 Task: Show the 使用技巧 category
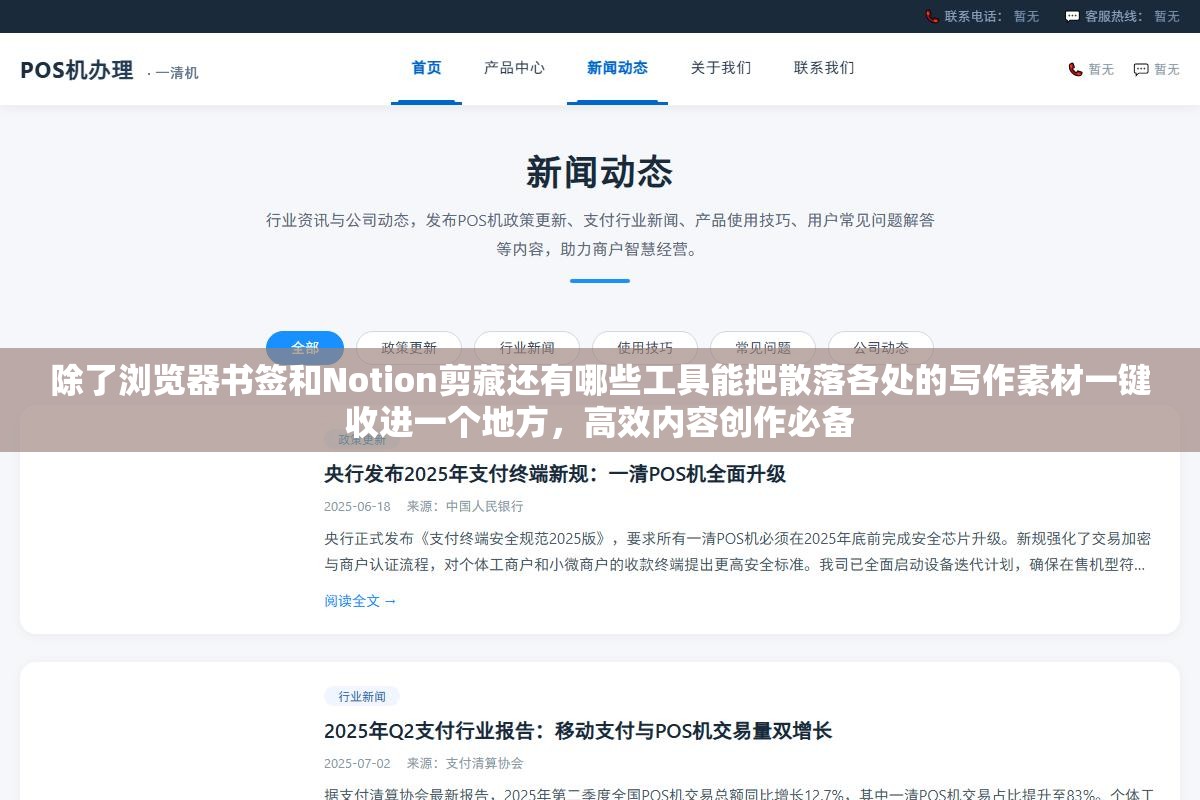(x=645, y=347)
